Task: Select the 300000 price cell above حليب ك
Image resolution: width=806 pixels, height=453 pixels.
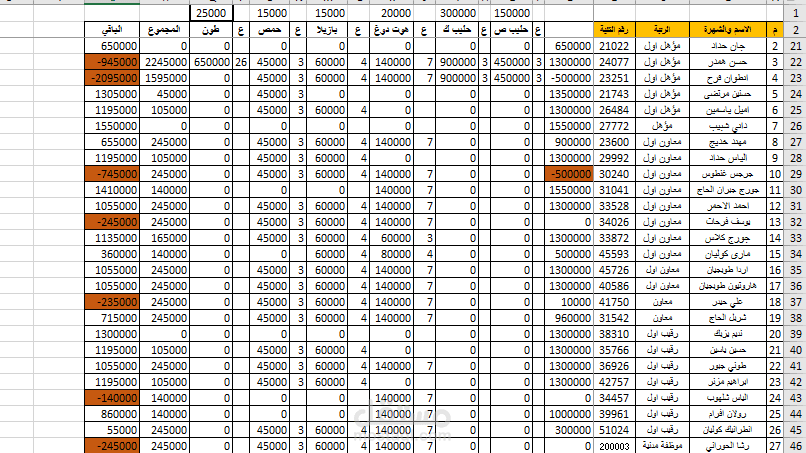Action: pyautogui.click(x=457, y=13)
